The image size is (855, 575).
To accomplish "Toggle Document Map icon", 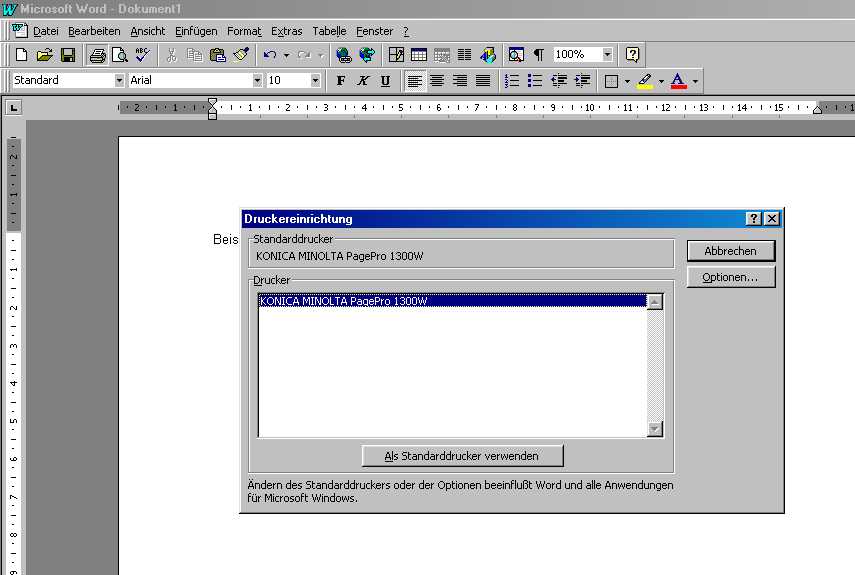I will (516, 55).
